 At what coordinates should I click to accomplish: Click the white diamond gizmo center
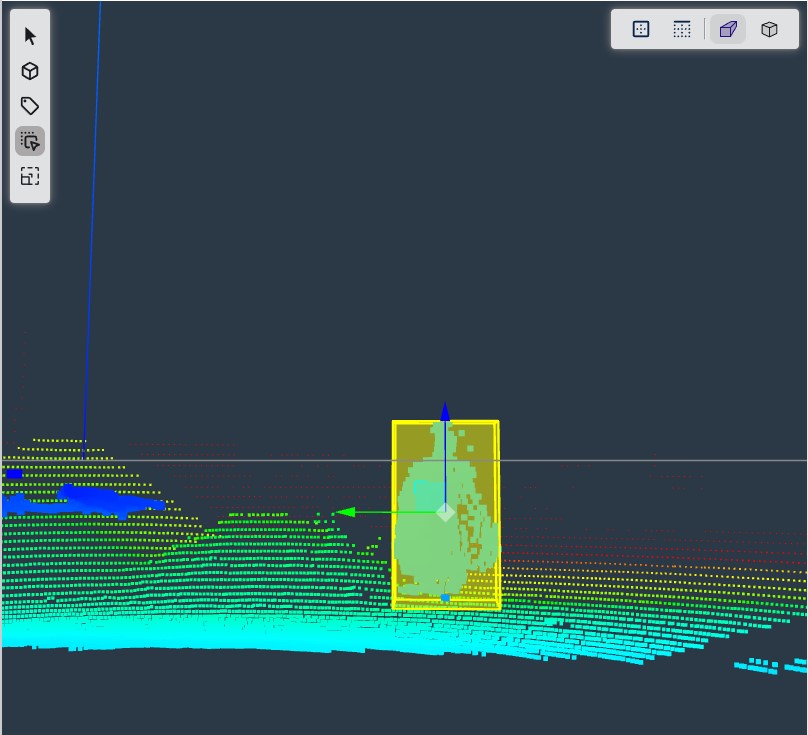tap(445, 512)
